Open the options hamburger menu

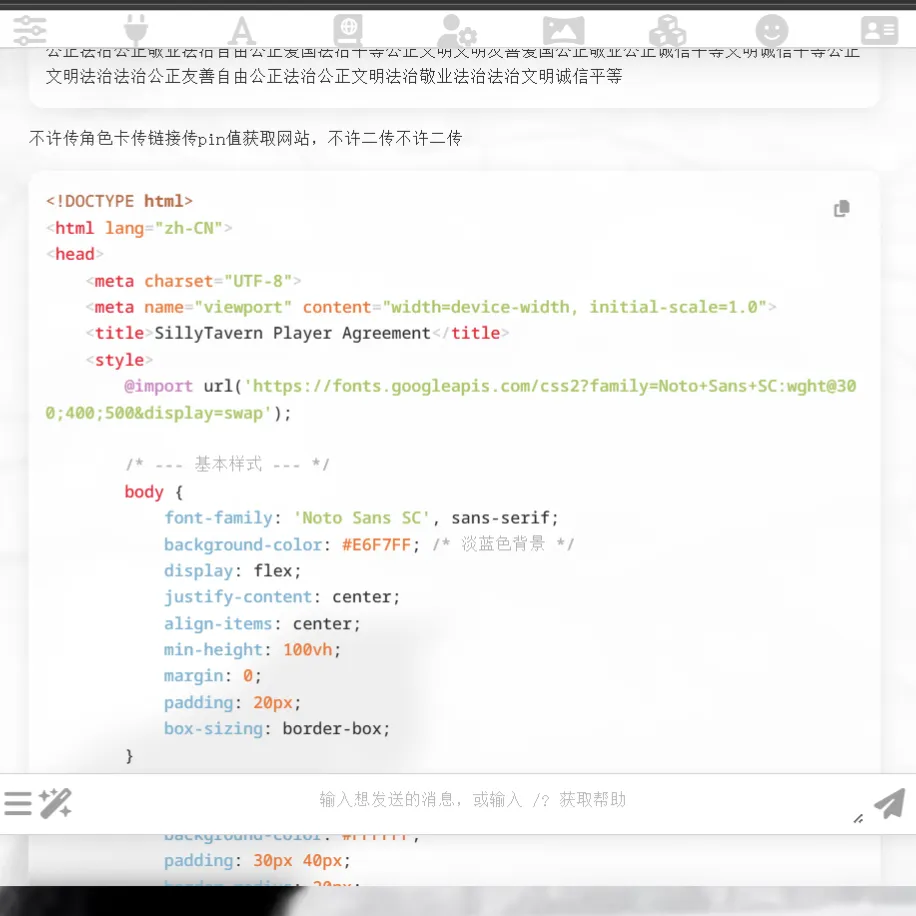[18, 803]
